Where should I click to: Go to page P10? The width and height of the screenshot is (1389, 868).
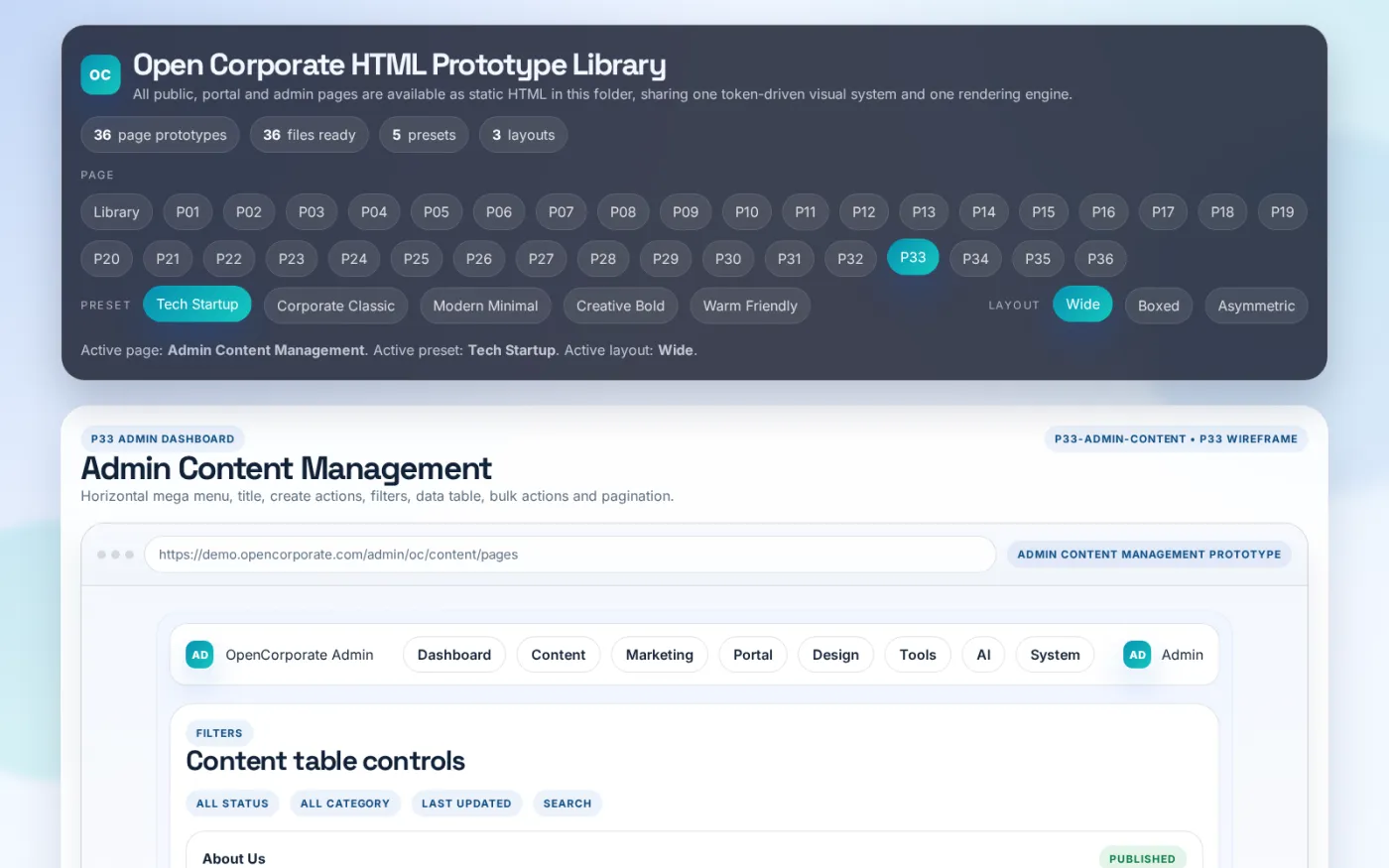747,211
